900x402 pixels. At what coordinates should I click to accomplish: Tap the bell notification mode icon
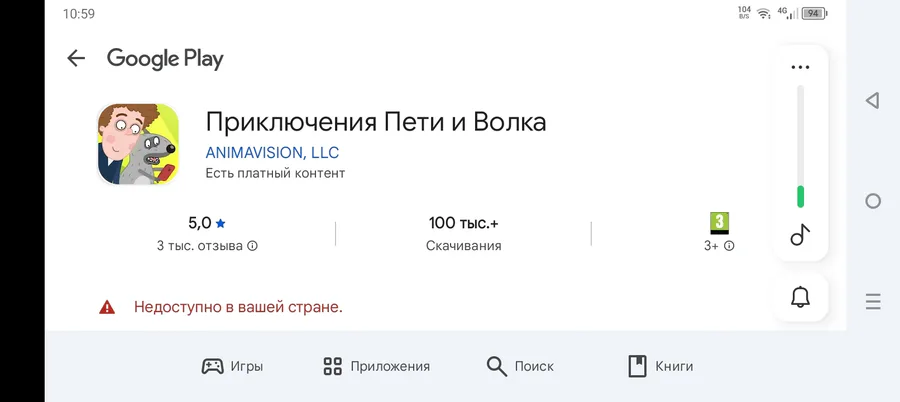800,297
